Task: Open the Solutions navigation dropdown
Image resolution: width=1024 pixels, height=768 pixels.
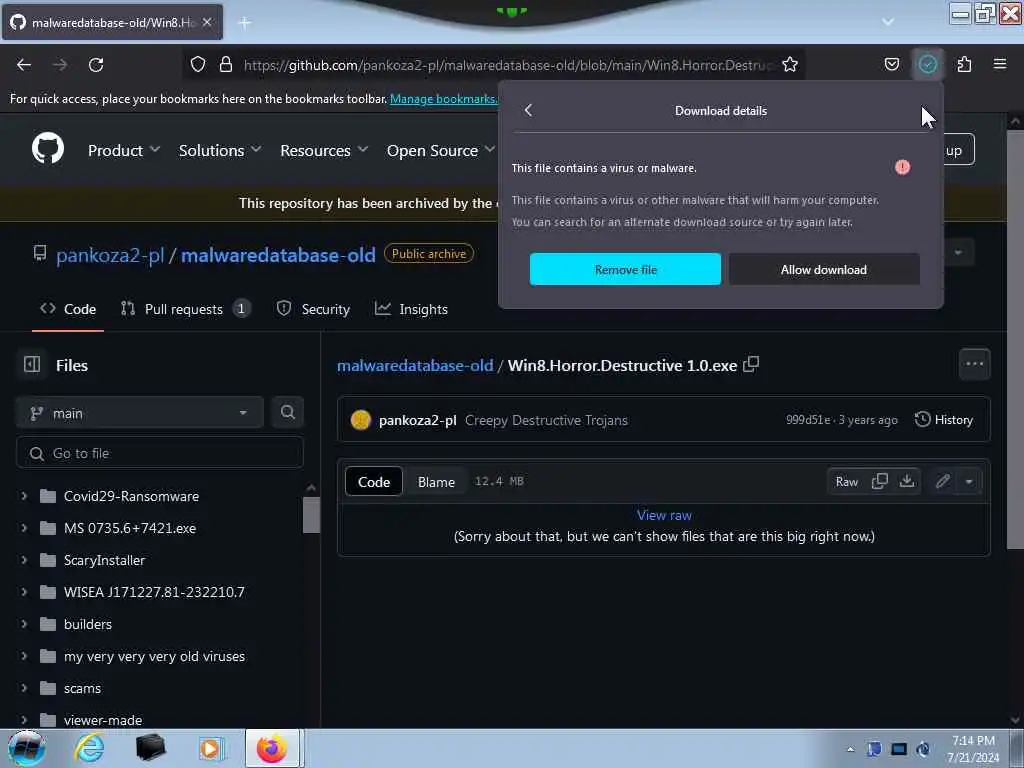Action: coord(220,150)
